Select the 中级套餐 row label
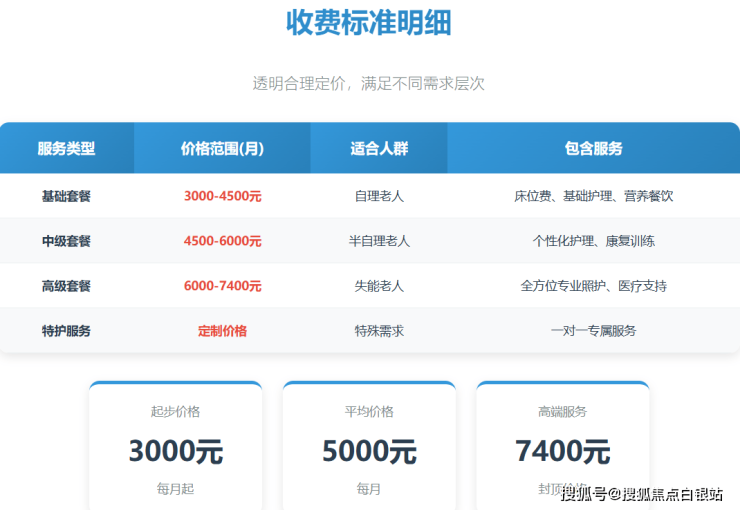740x510 pixels. click(66, 241)
